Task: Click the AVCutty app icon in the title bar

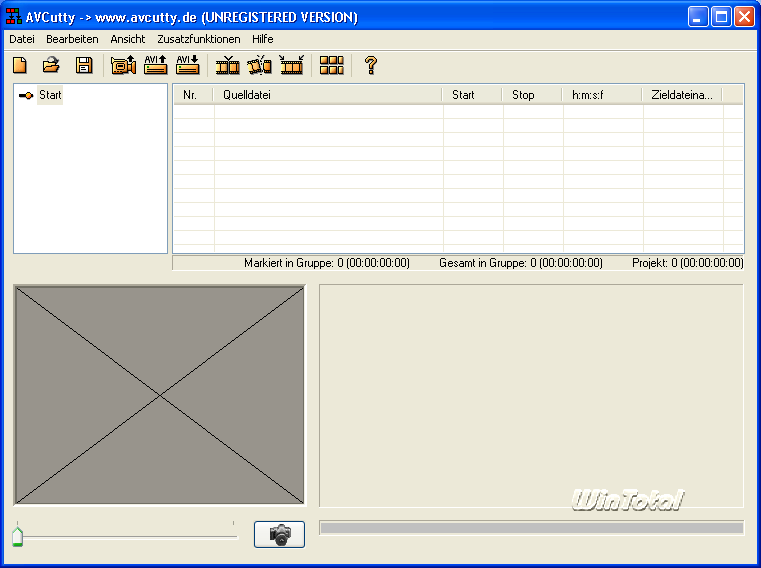Action: tap(14, 17)
